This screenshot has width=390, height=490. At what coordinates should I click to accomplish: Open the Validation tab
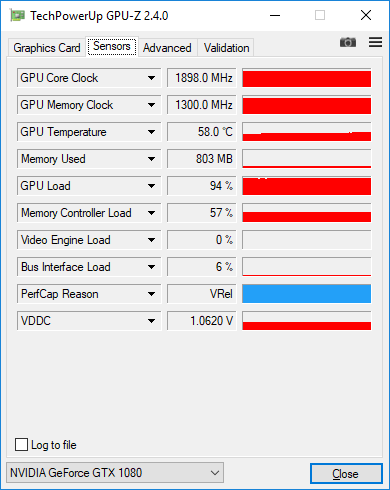click(x=226, y=48)
